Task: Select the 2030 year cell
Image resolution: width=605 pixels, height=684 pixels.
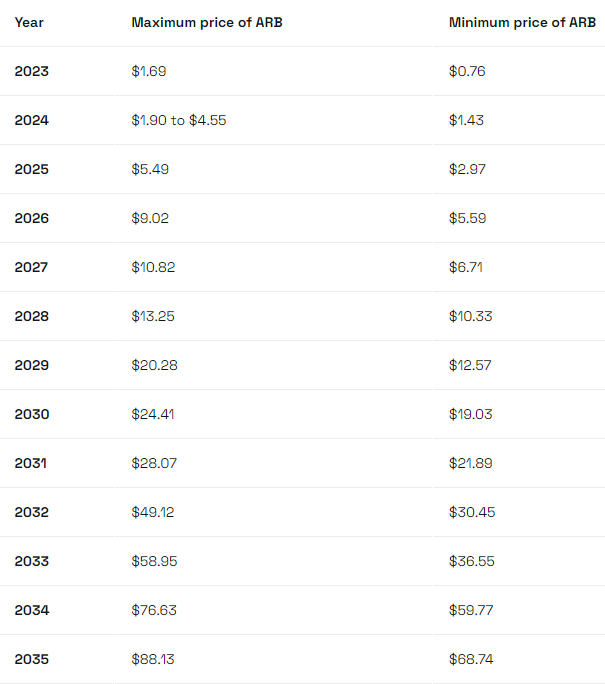Action: [x=32, y=414]
